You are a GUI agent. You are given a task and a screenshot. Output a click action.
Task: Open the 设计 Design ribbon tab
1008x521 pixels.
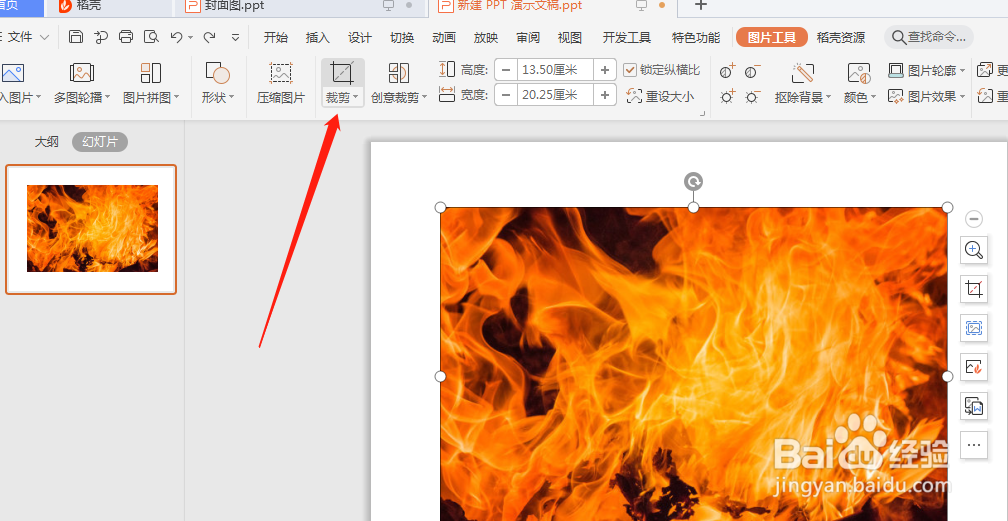(360, 37)
